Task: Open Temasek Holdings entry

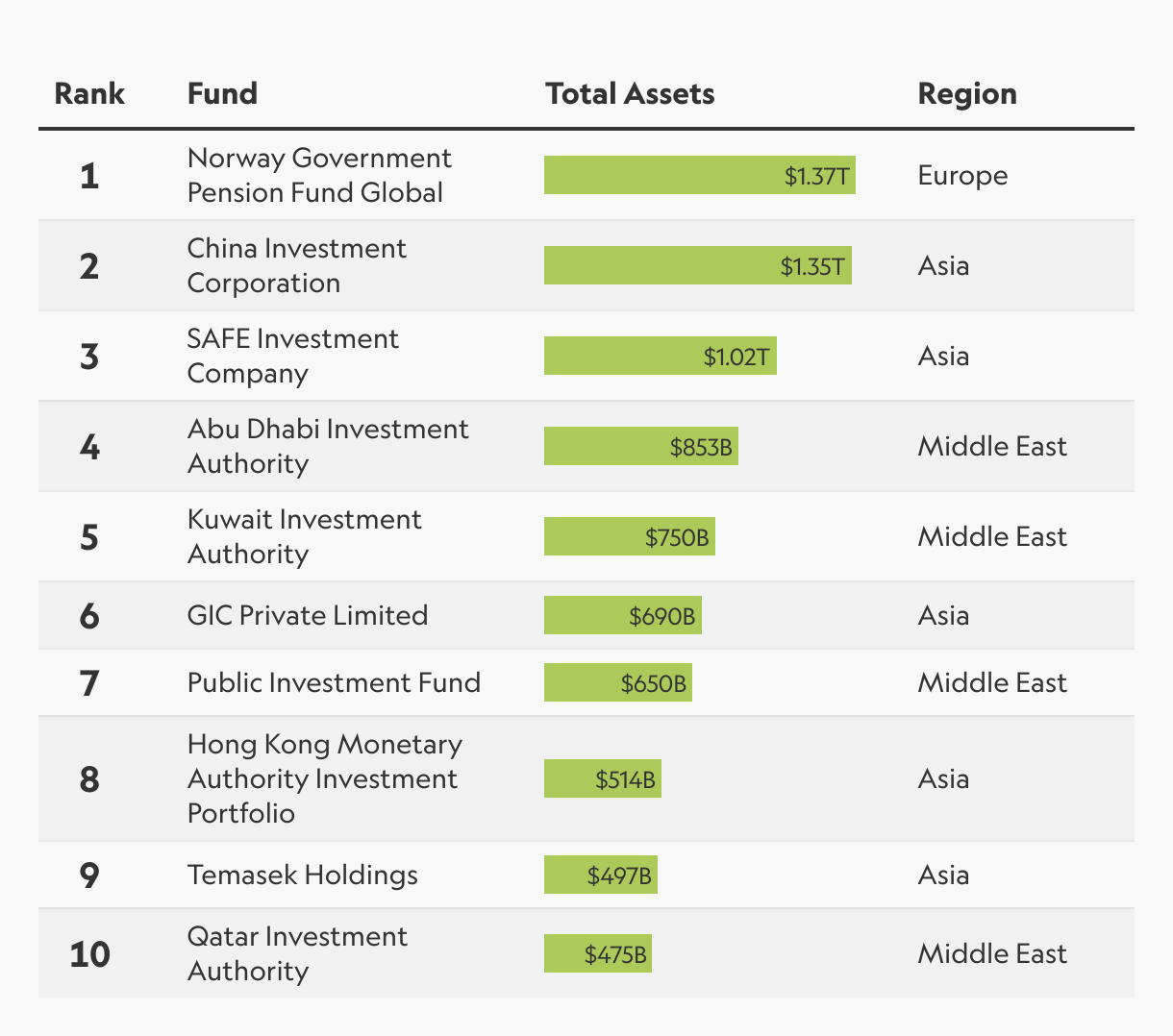Action: click(x=303, y=875)
